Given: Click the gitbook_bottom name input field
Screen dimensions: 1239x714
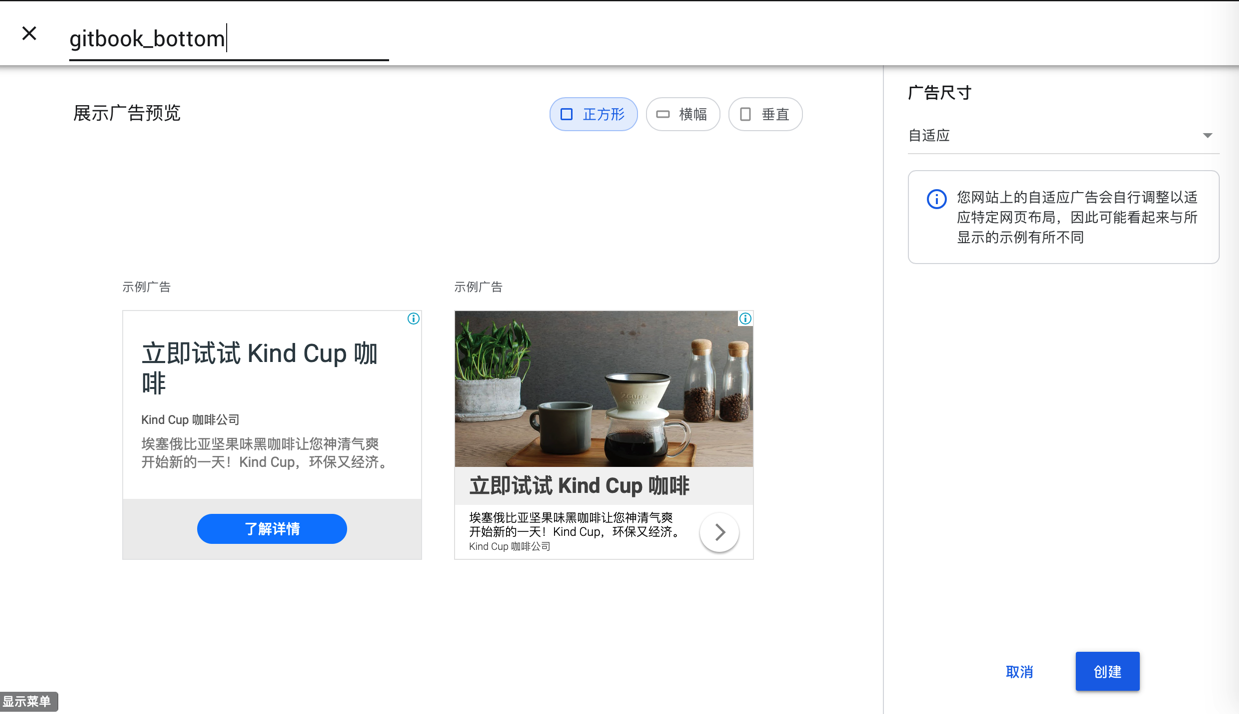Looking at the screenshot, I should point(229,39).
